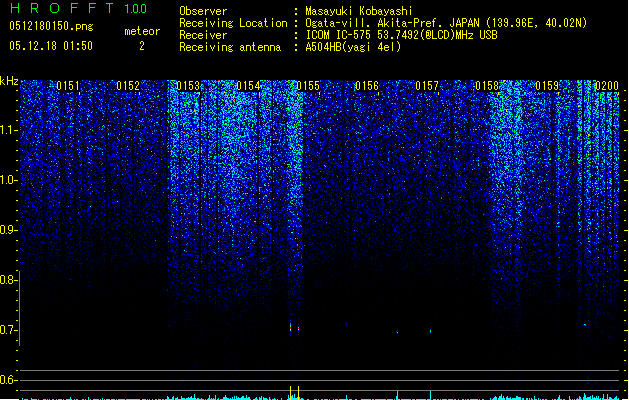This screenshot has height=400, width=629.
Task: Click time marker 0153
Action: pos(188,86)
